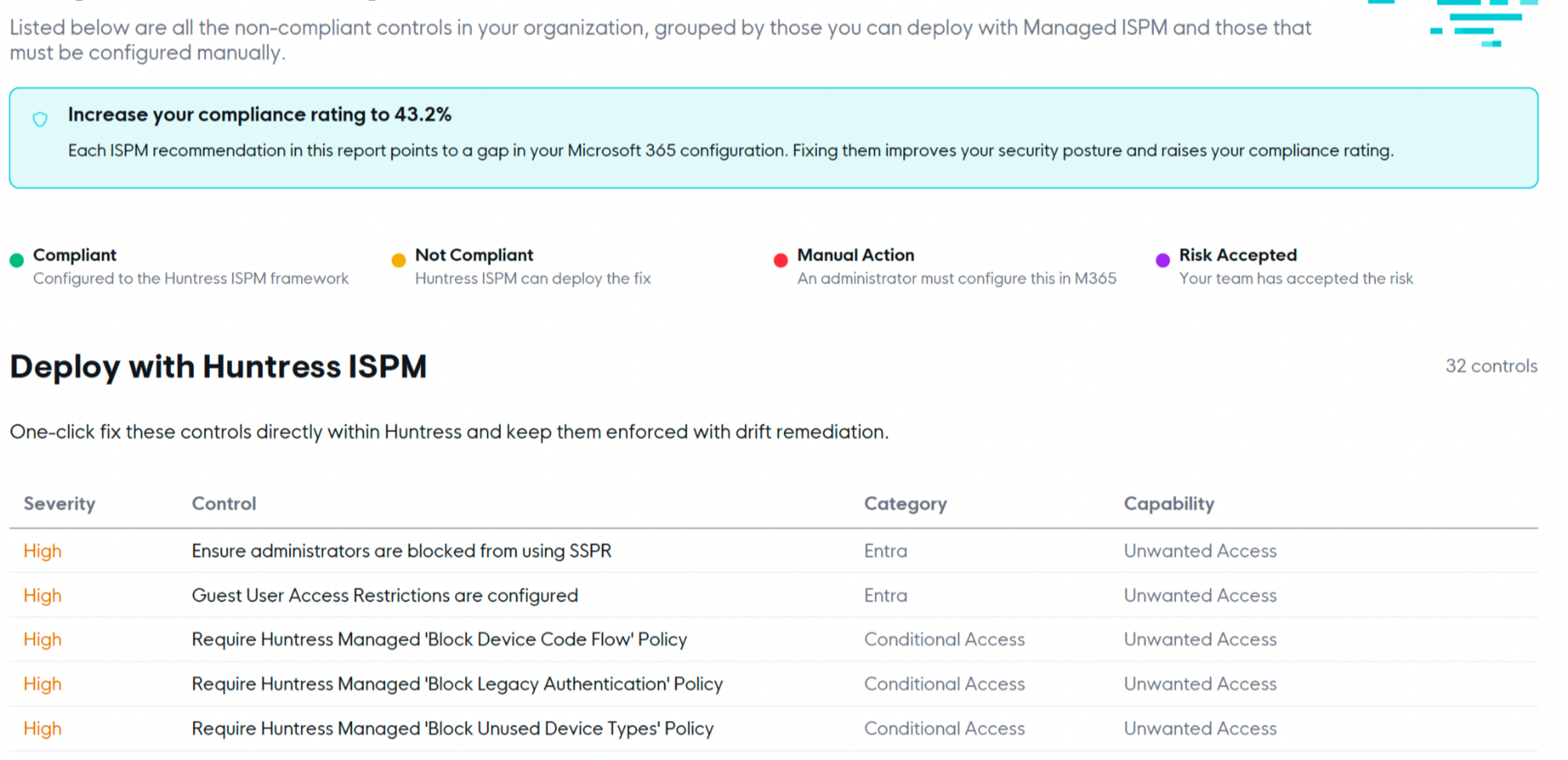Click the Category column header
The width and height of the screenshot is (1568, 760).
click(x=906, y=504)
